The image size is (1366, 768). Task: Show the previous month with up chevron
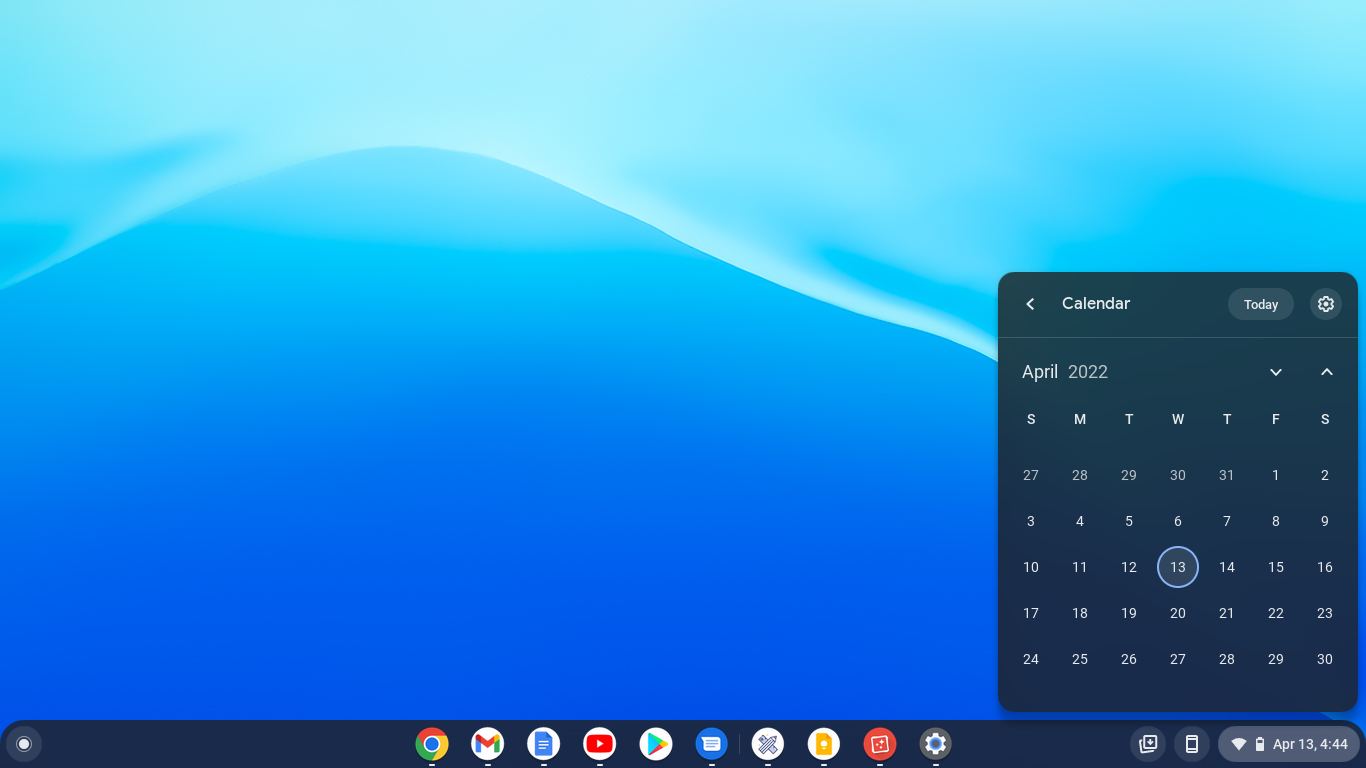coord(1327,372)
